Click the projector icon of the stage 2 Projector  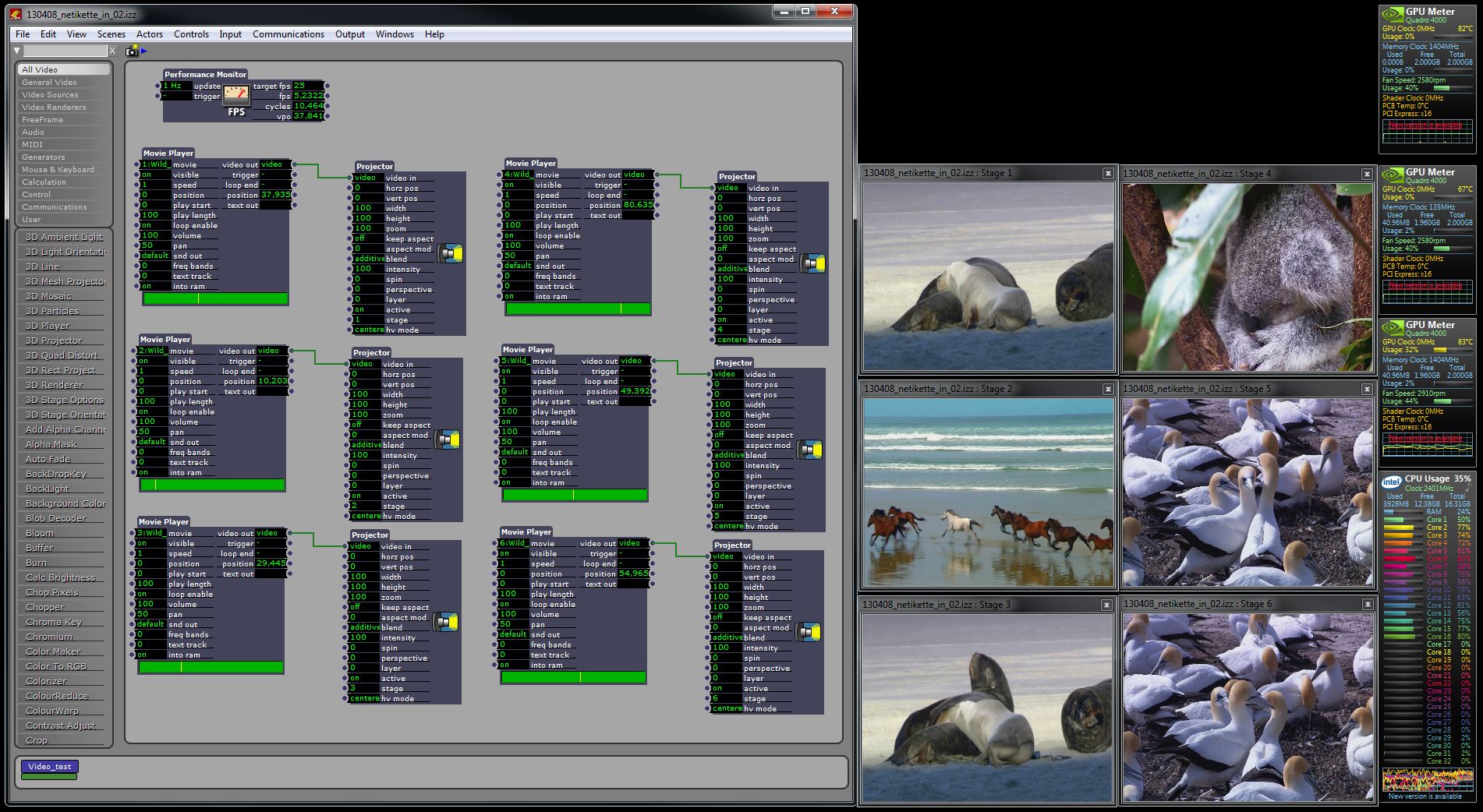448,440
